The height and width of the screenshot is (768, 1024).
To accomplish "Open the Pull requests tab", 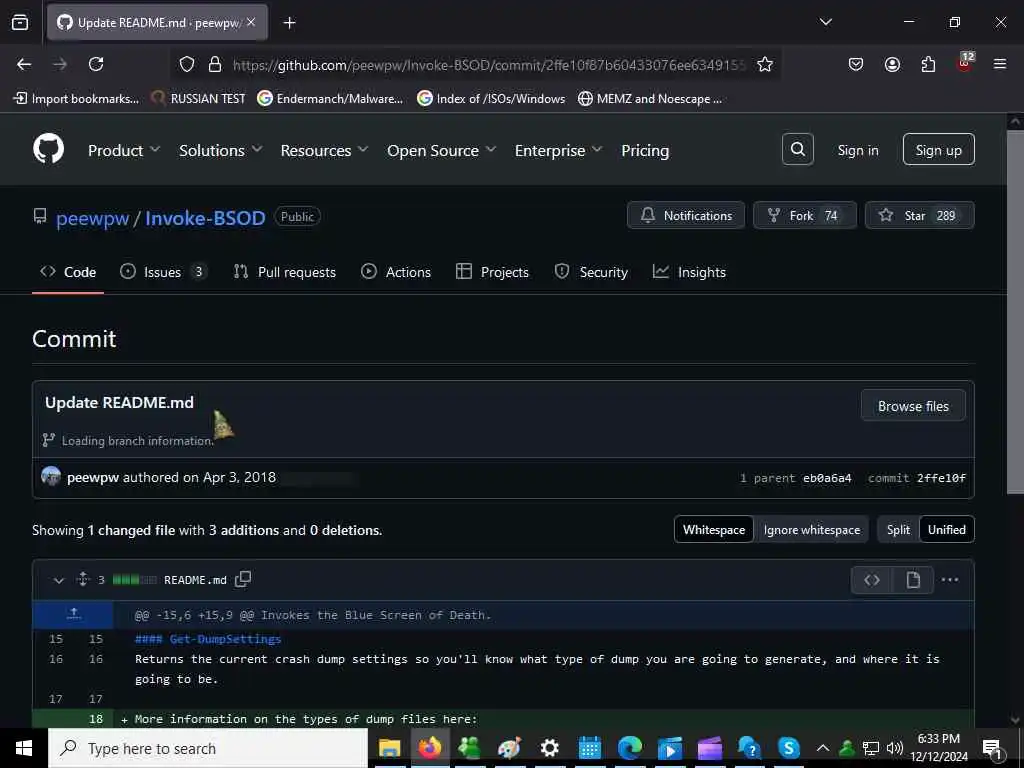I will tap(285, 272).
